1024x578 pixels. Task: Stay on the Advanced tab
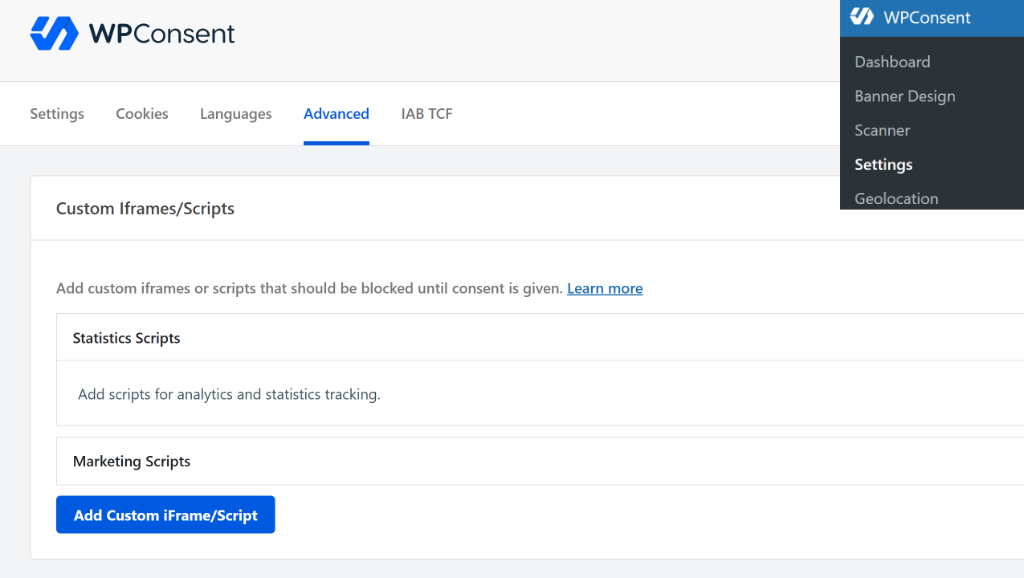click(336, 113)
